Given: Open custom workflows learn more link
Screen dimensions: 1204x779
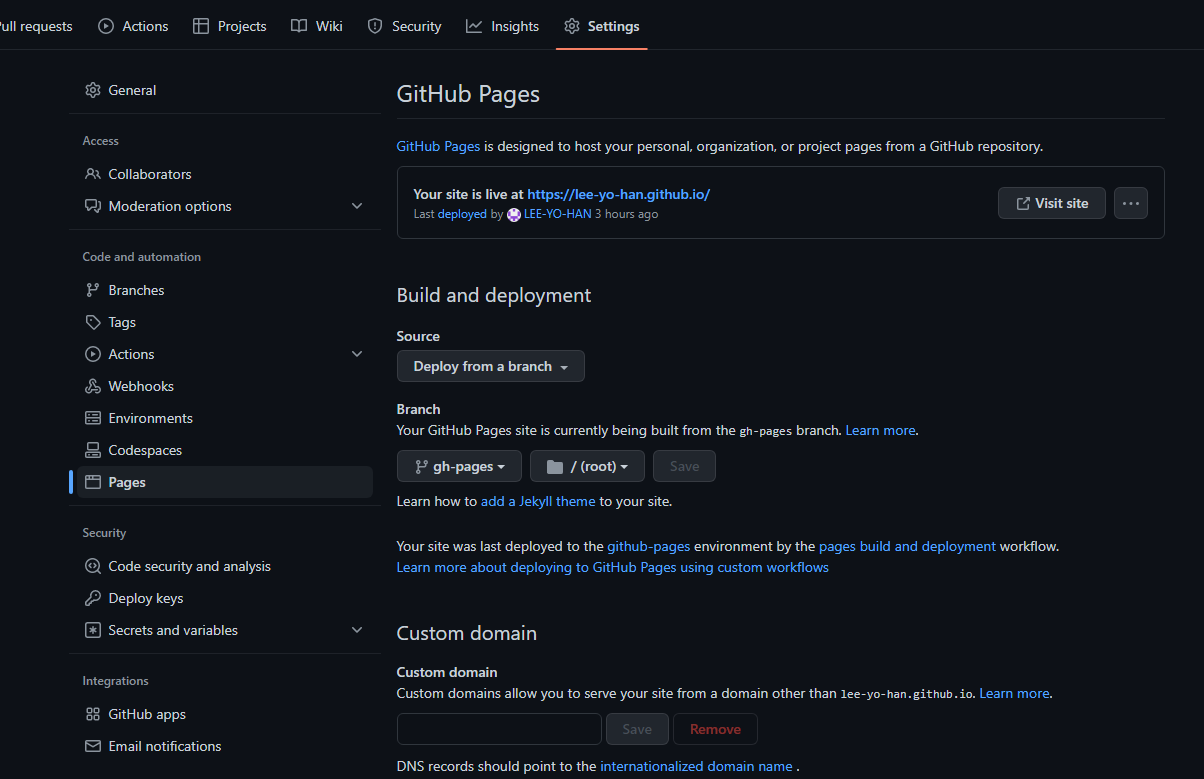Looking at the screenshot, I should click(x=613, y=567).
